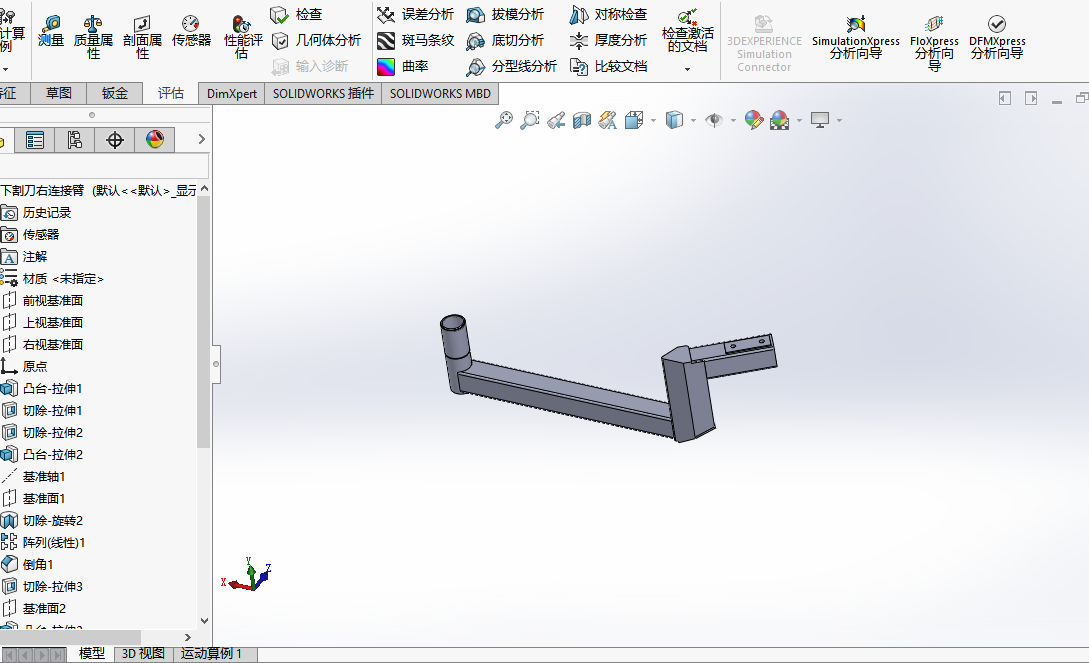
Task: Launch FloXpress 分析向导
Action: coord(934,43)
